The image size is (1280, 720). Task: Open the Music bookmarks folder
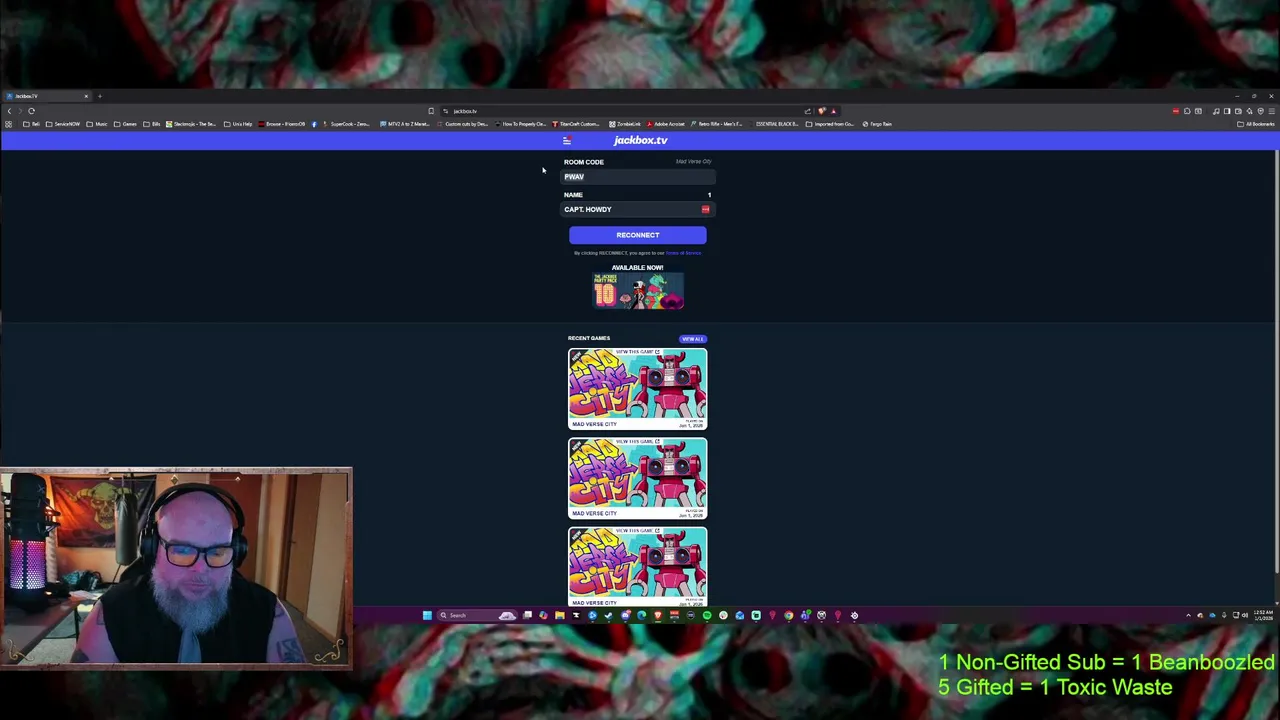click(97, 124)
